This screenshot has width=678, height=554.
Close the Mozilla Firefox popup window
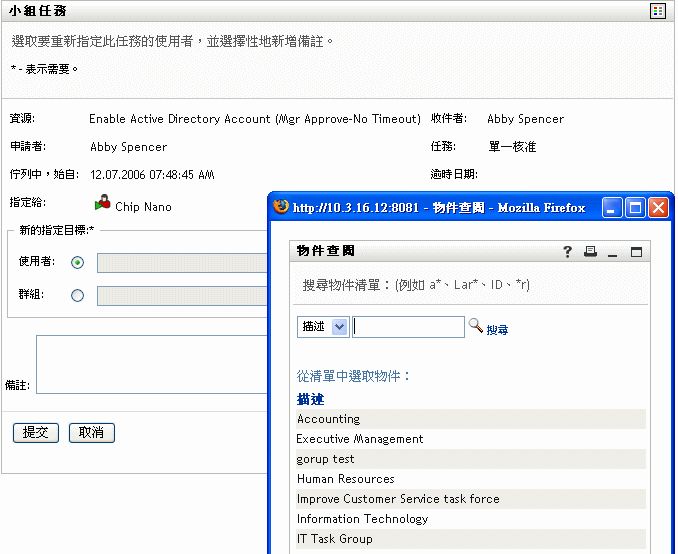(658, 208)
